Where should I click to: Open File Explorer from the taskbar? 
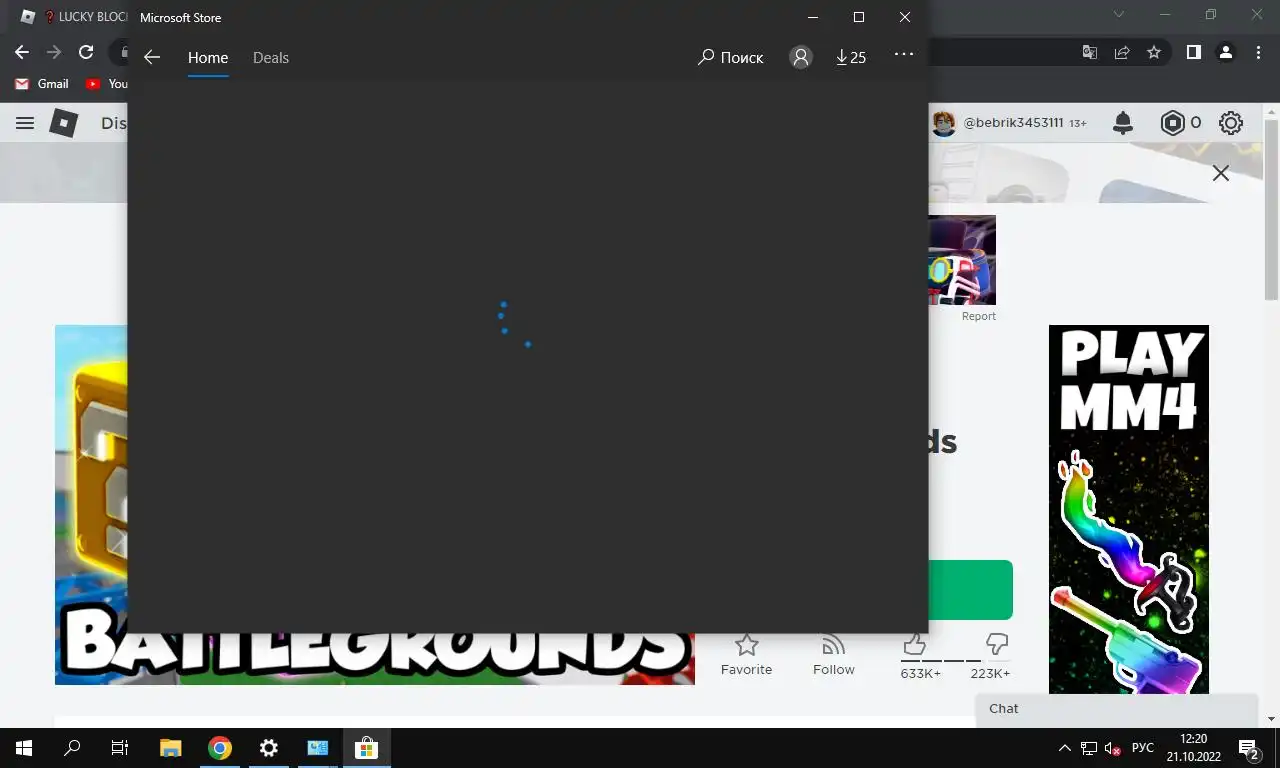click(x=171, y=747)
